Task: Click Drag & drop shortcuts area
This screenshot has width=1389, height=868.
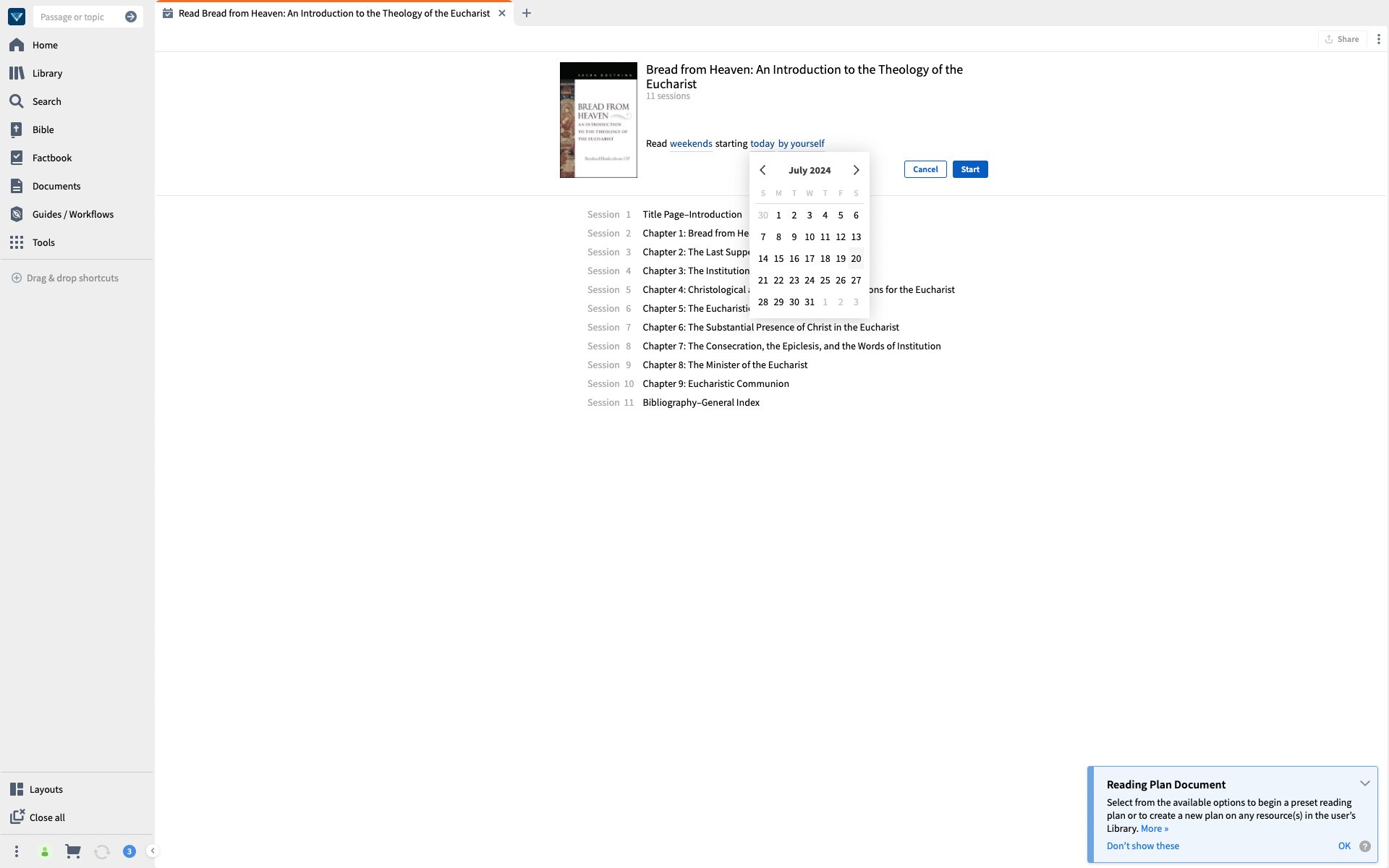Action: tap(65, 278)
